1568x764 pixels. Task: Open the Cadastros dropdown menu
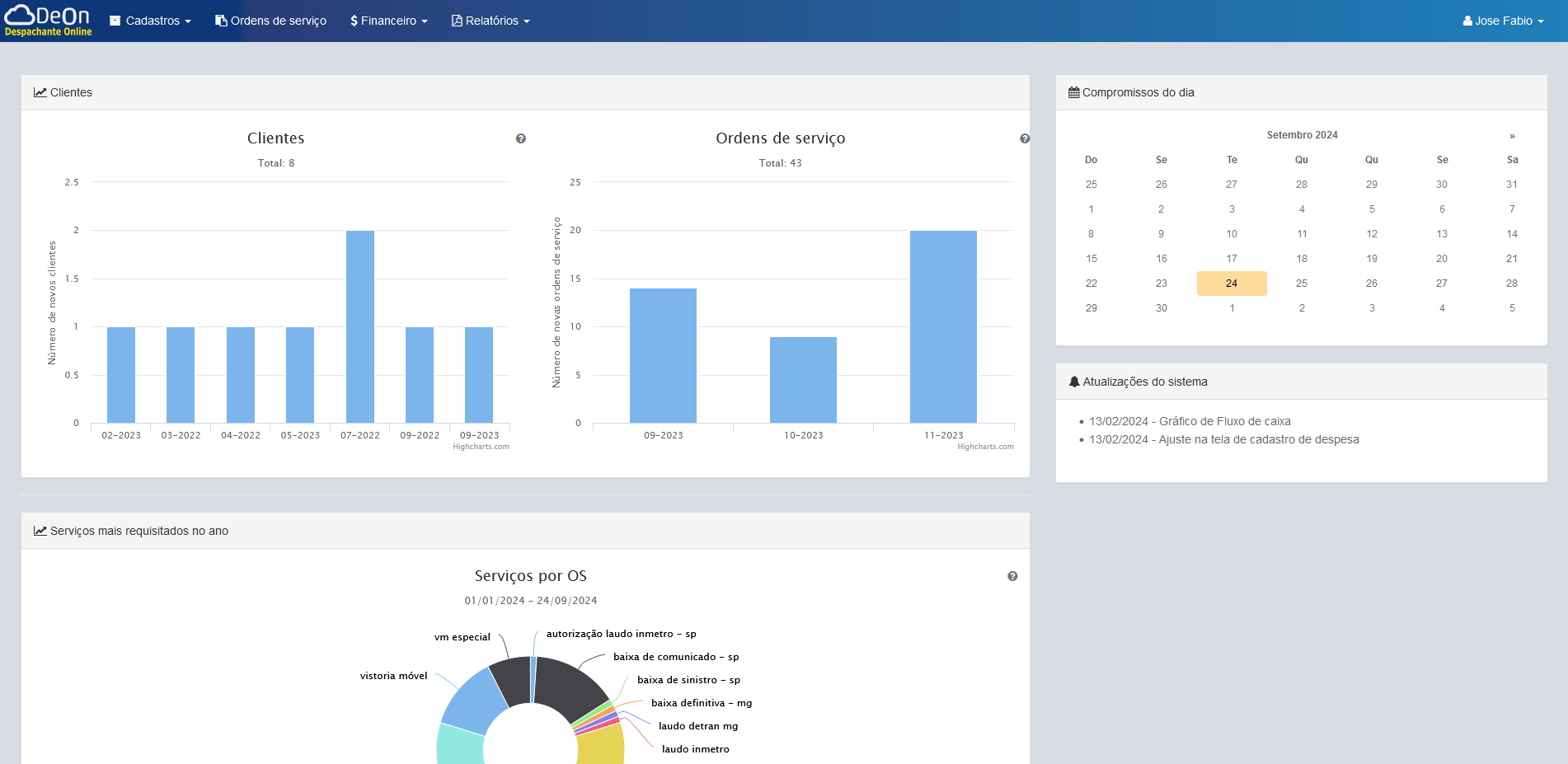coord(151,21)
